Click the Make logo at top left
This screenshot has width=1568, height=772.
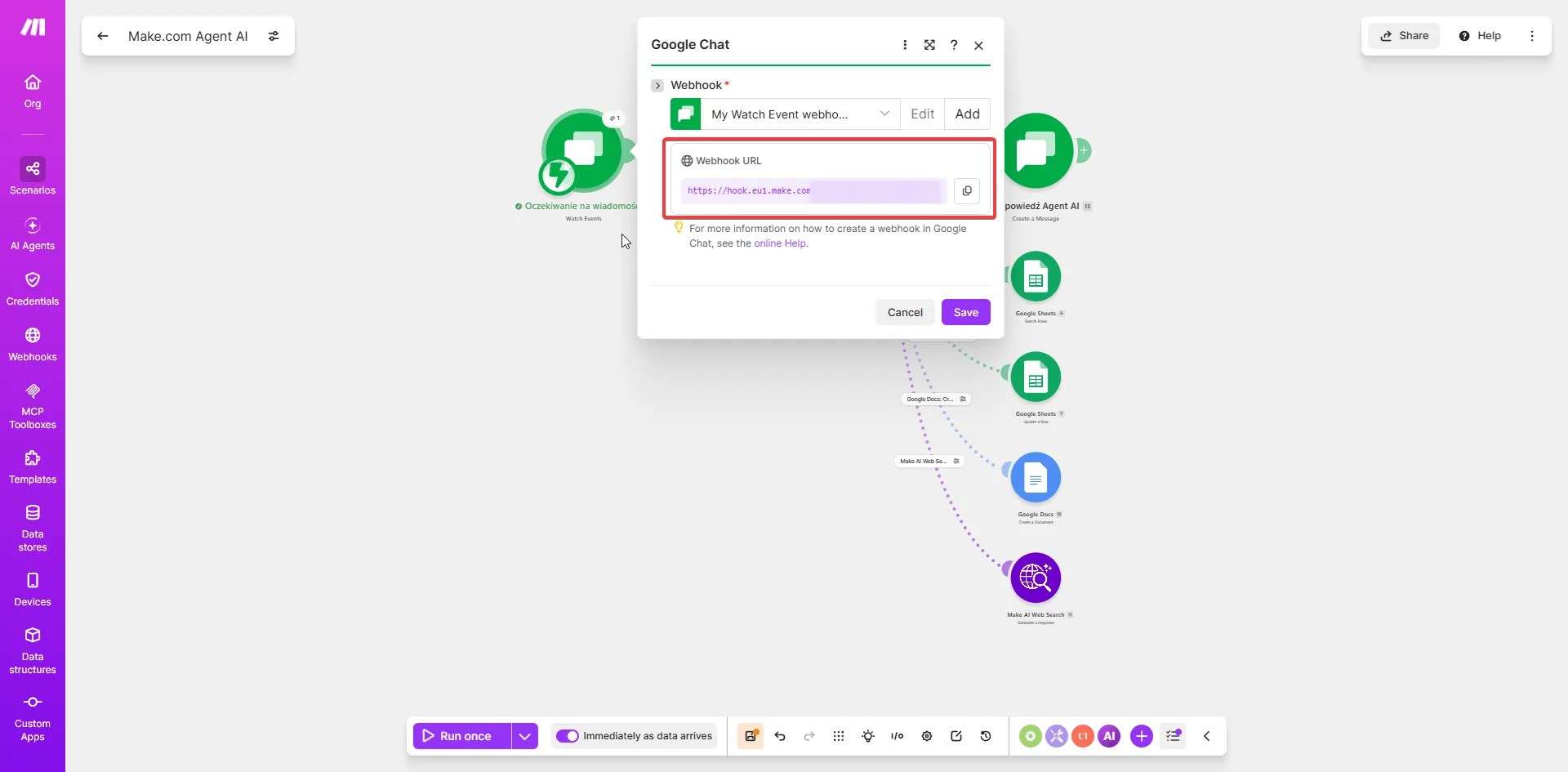pyautogui.click(x=33, y=27)
